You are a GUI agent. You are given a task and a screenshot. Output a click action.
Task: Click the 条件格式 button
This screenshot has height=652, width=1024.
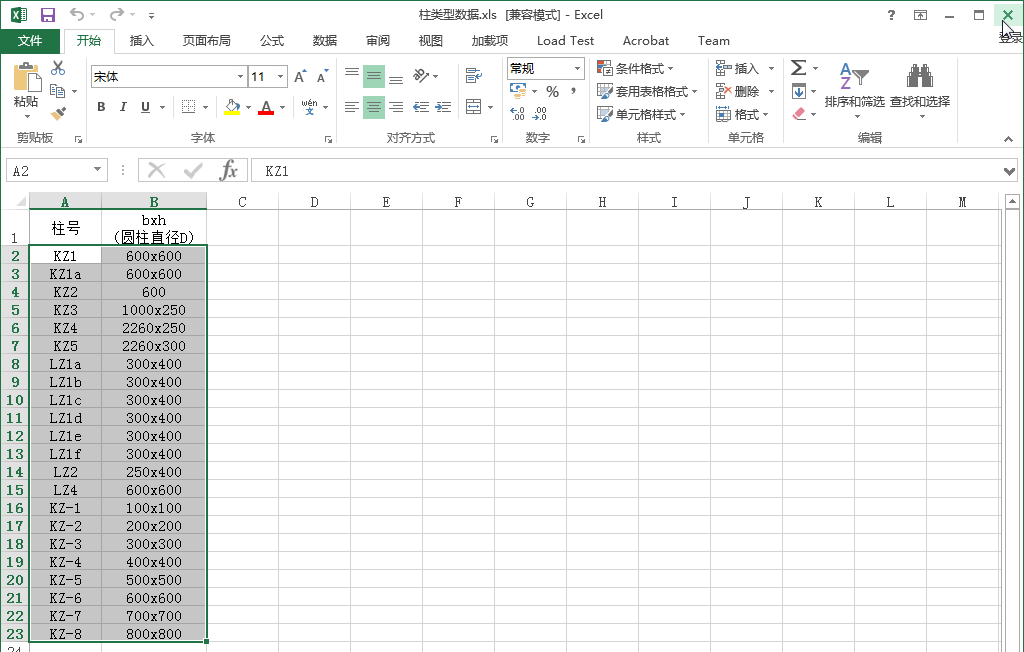635,68
